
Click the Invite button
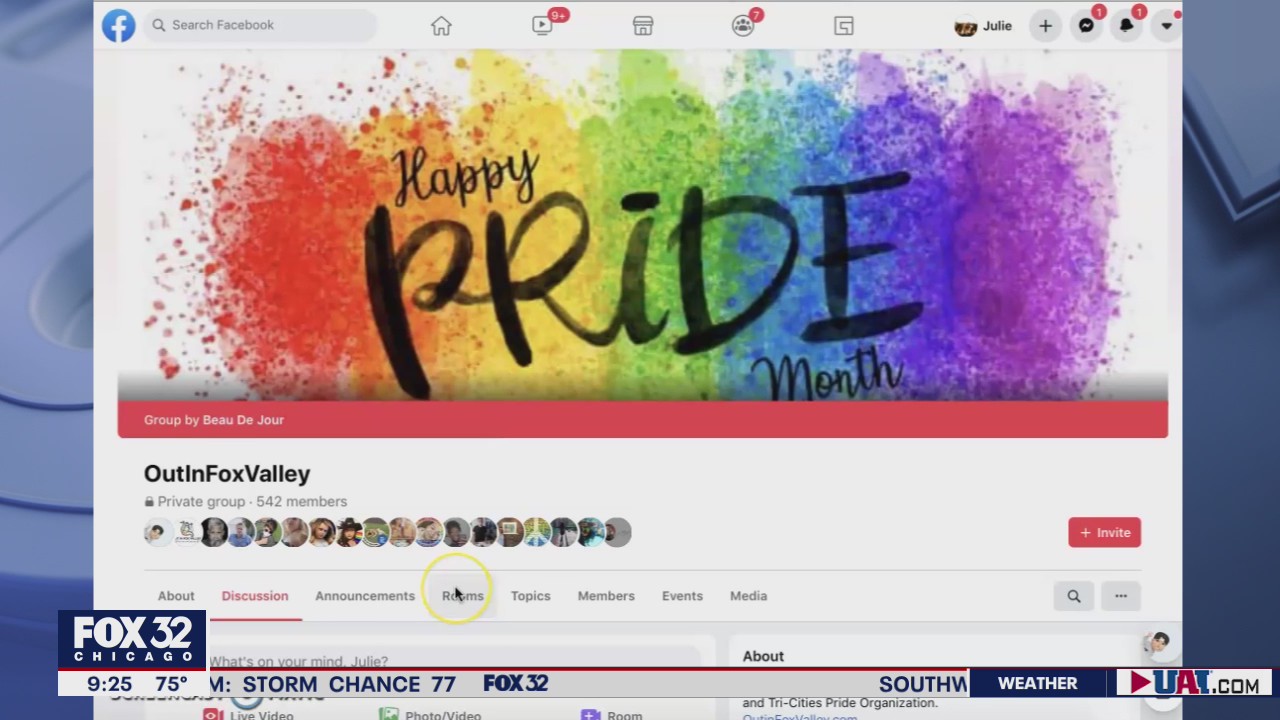pyautogui.click(x=1104, y=532)
